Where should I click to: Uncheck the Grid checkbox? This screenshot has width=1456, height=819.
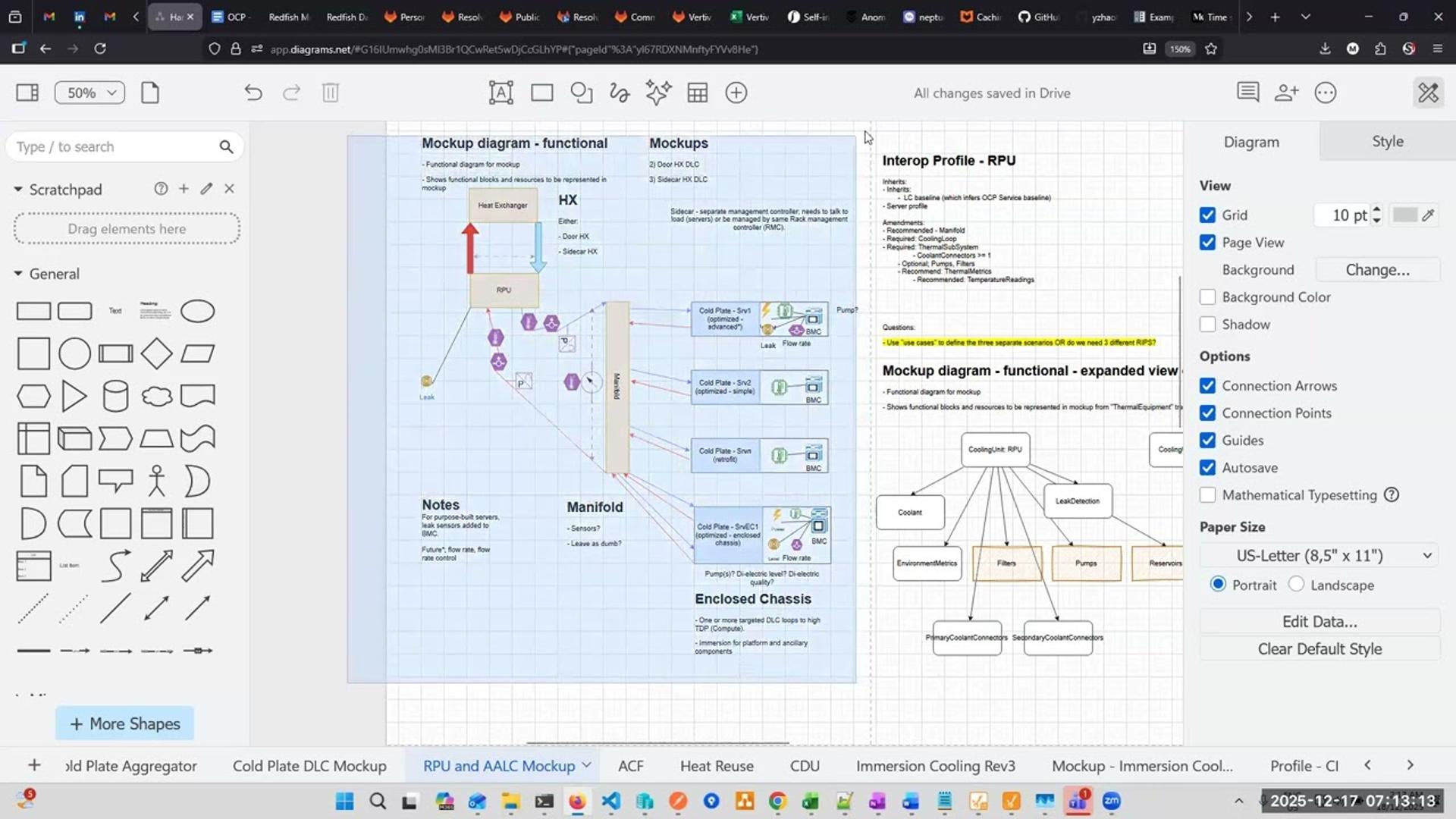(x=1208, y=215)
